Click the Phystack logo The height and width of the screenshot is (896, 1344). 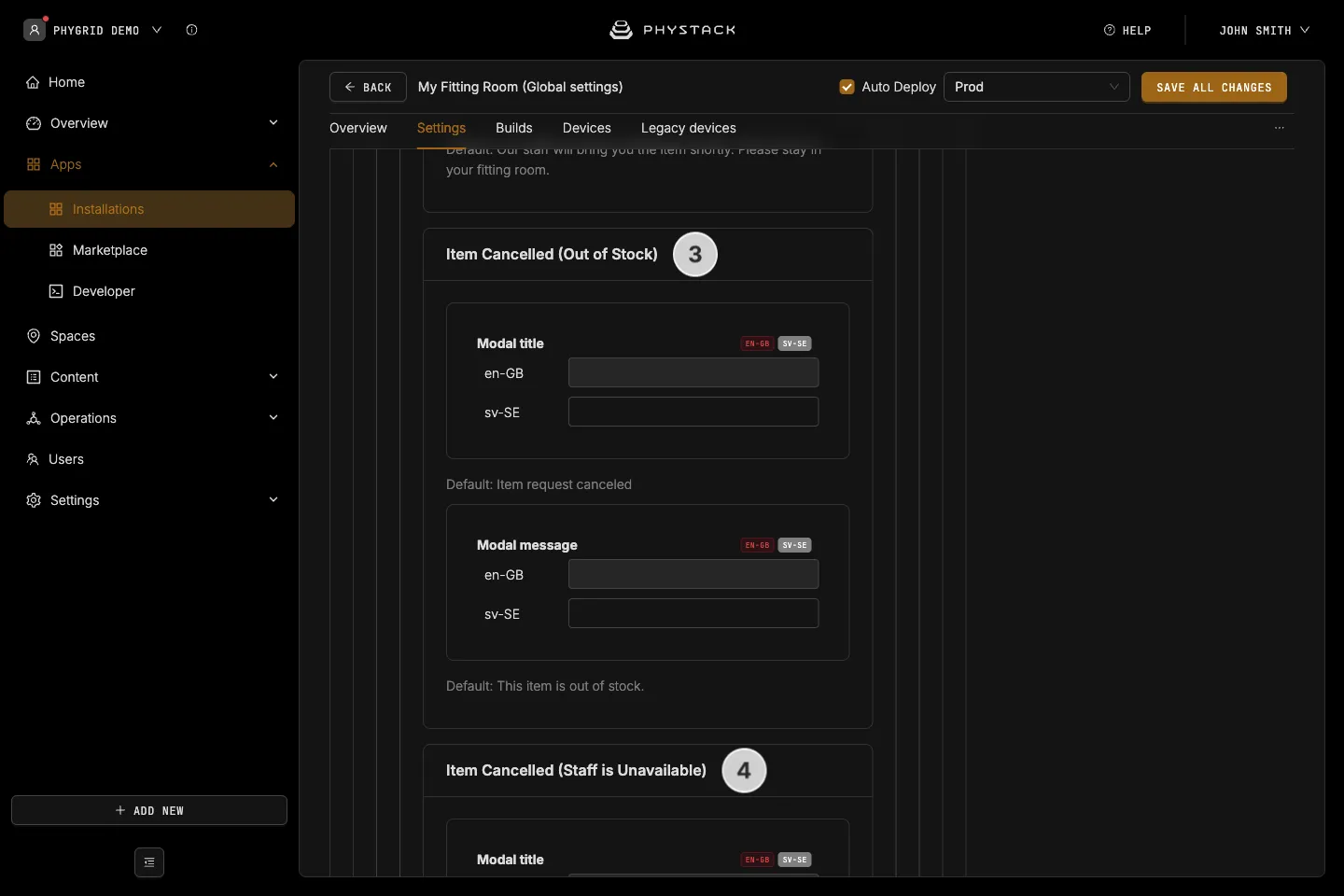[x=672, y=30]
